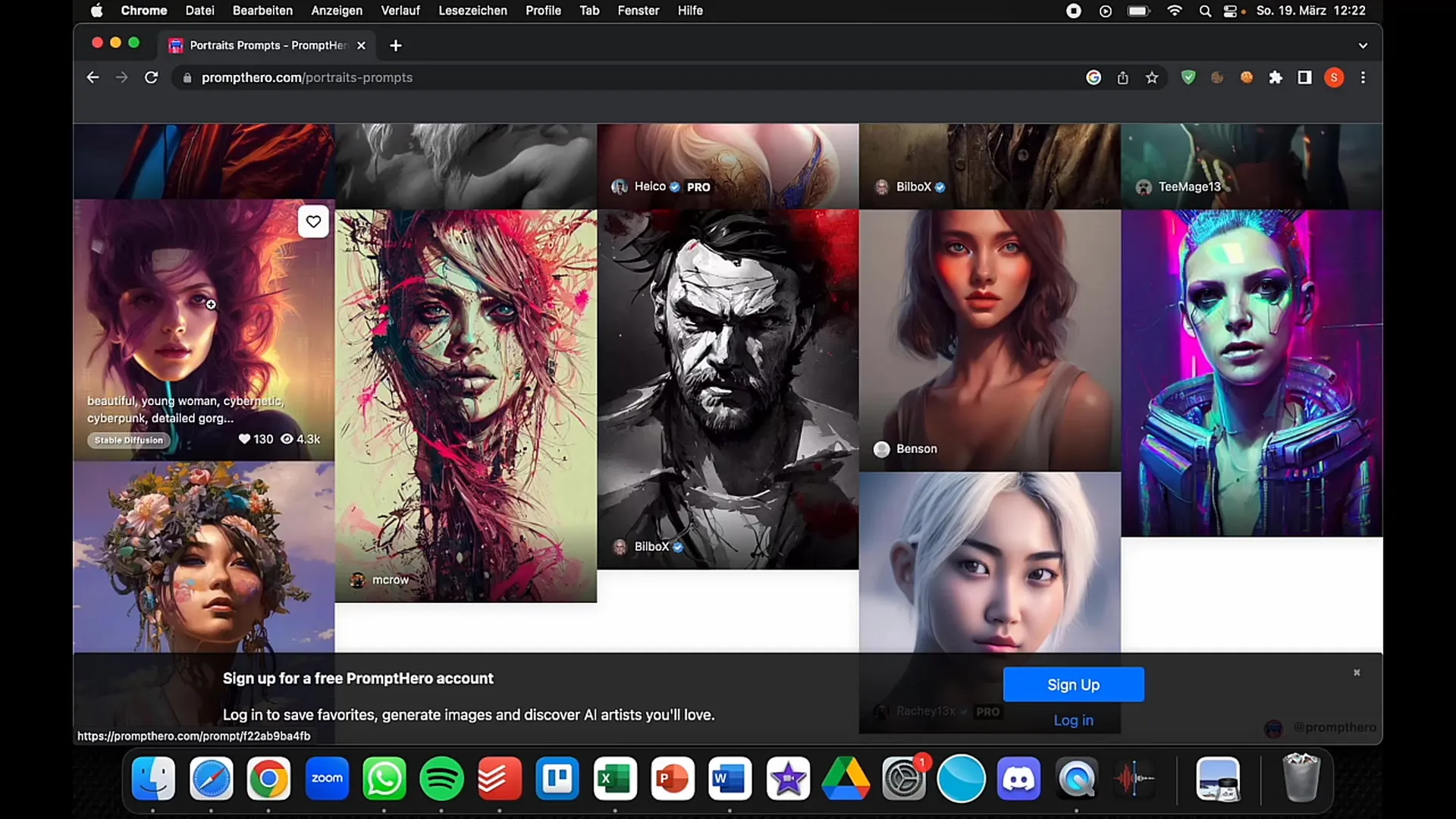
Task: Click the Stable Diffusion tag badge
Action: (x=129, y=440)
